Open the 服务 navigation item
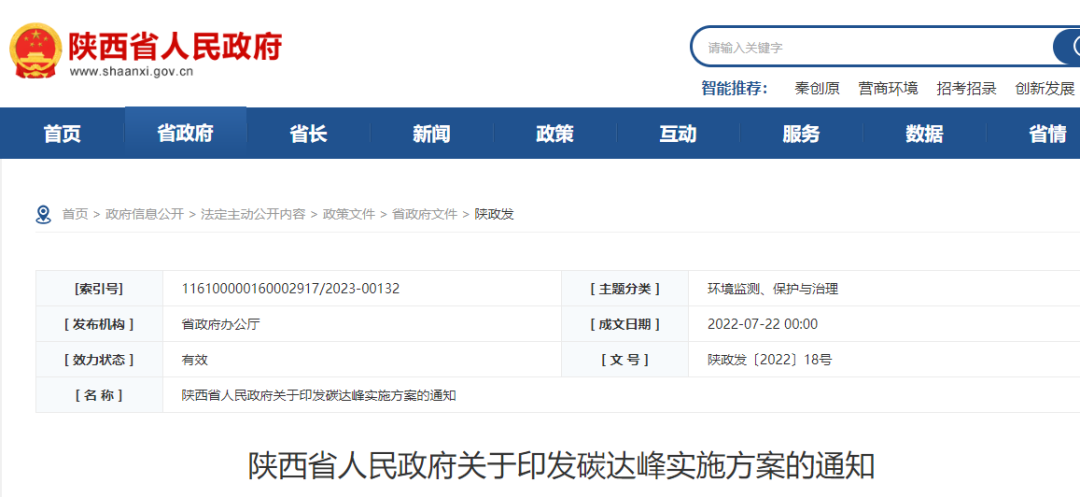This screenshot has height=497, width=1080. pos(801,134)
